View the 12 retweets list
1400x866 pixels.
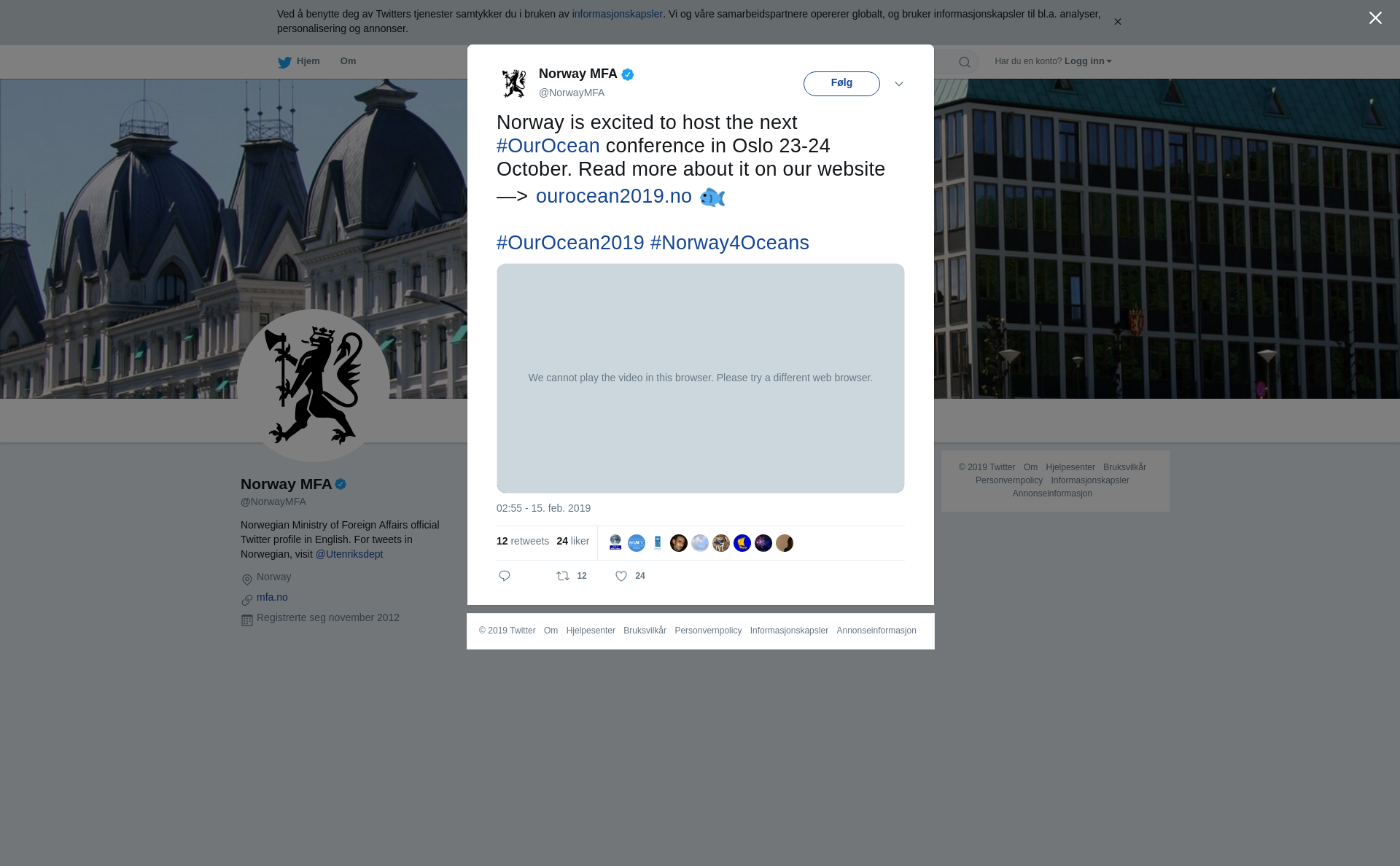523,541
